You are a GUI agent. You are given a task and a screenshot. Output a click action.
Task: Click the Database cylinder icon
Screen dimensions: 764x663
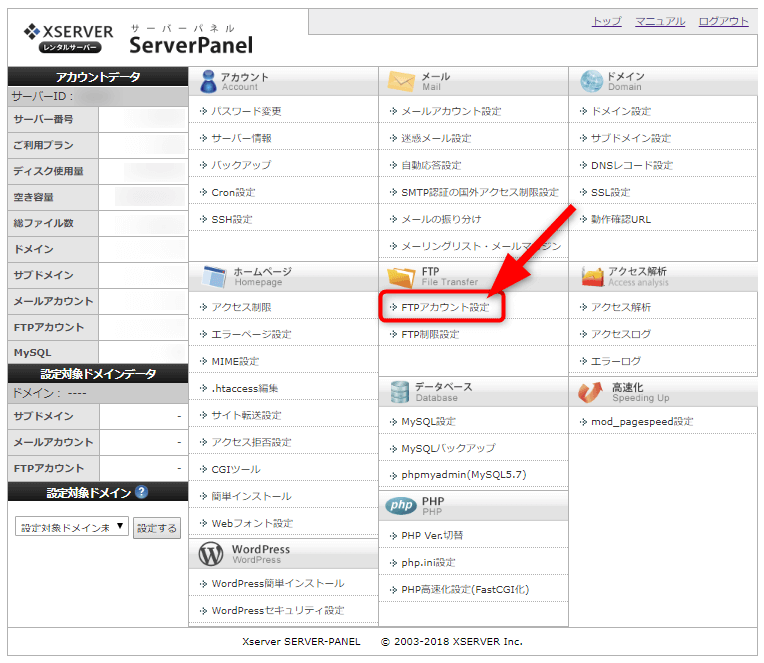[399, 391]
